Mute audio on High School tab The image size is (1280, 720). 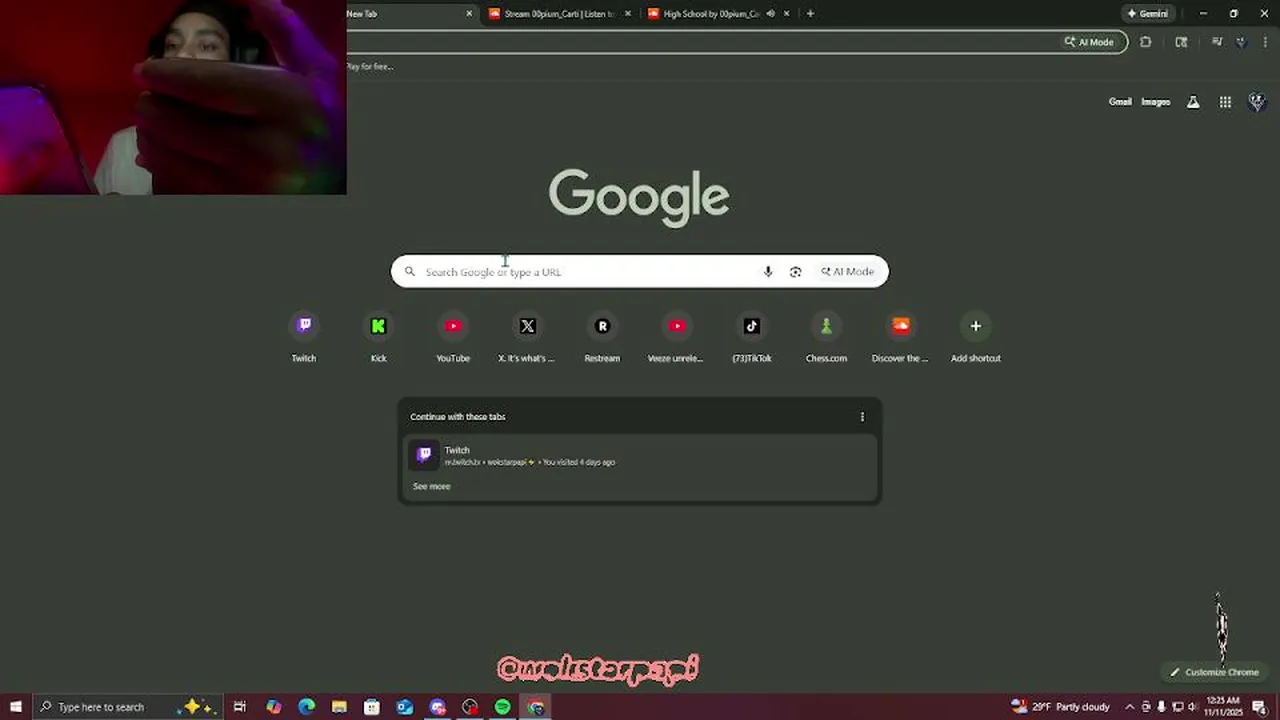[770, 14]
